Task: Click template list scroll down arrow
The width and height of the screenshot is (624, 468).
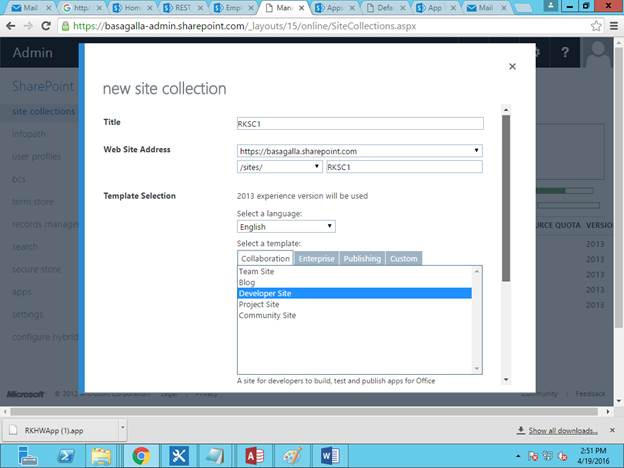Action: point(477,369)
